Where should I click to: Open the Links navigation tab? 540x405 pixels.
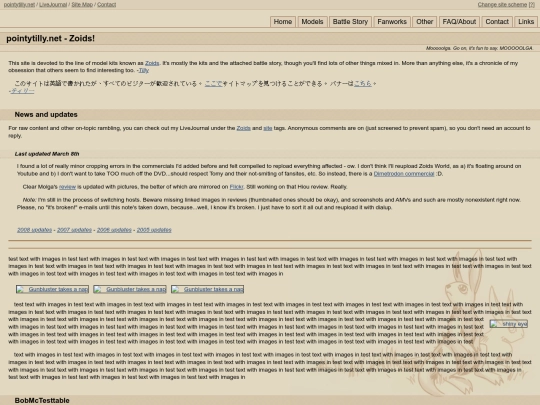coord(526,22)
